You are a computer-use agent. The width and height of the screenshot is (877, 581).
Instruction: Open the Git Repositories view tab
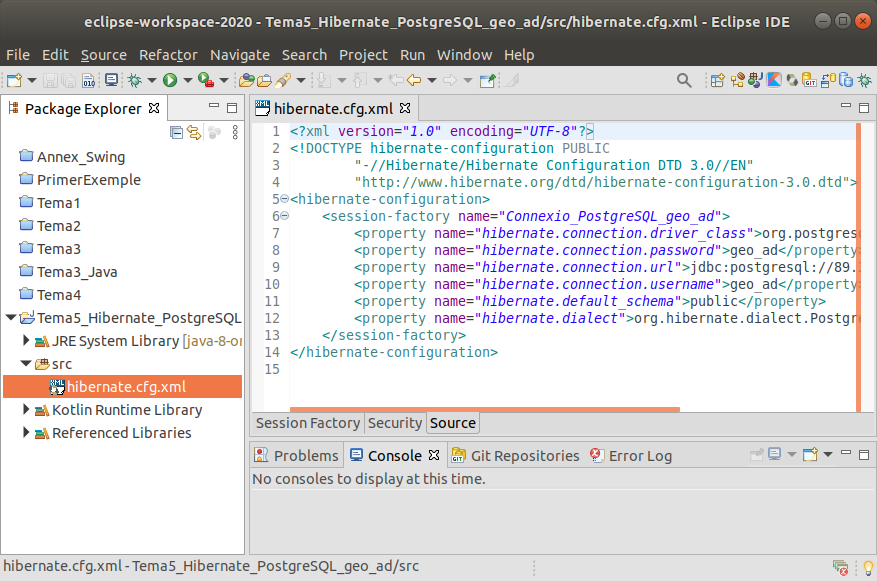515,456
